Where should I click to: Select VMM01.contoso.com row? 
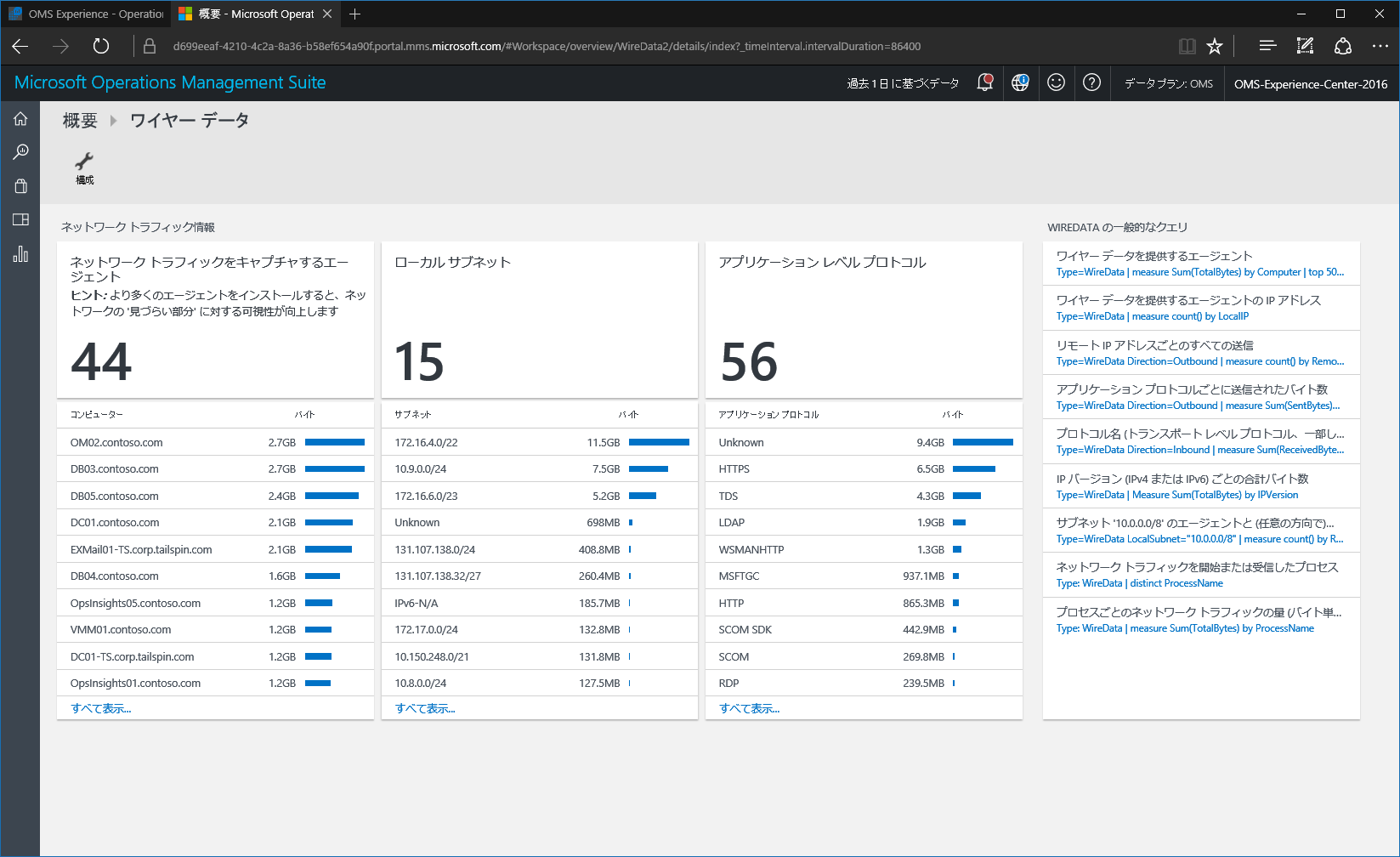point(215,629)
